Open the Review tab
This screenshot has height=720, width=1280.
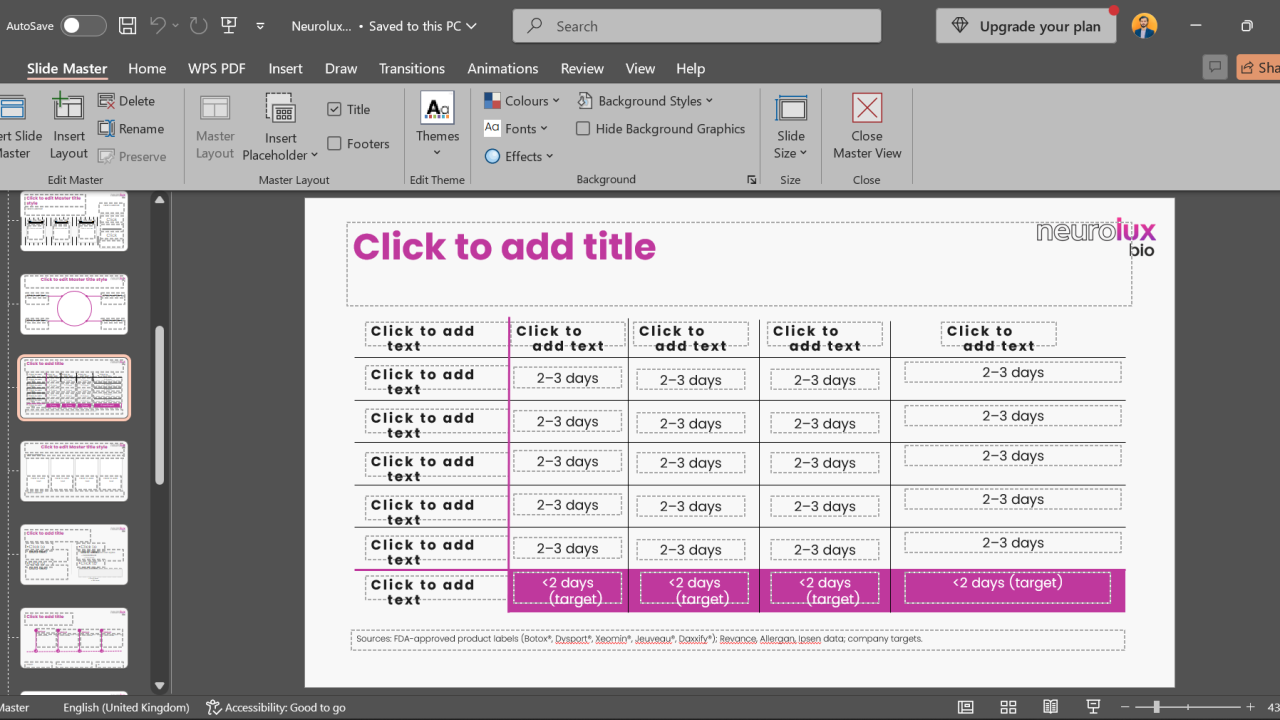[x=582, y=68]
